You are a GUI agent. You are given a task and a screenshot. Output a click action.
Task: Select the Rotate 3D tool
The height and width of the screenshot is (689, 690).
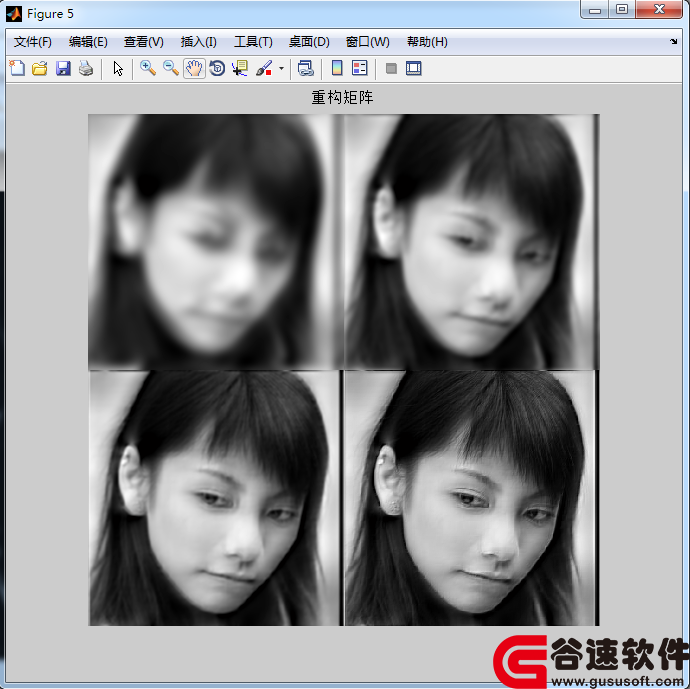(x=217, y=68)
